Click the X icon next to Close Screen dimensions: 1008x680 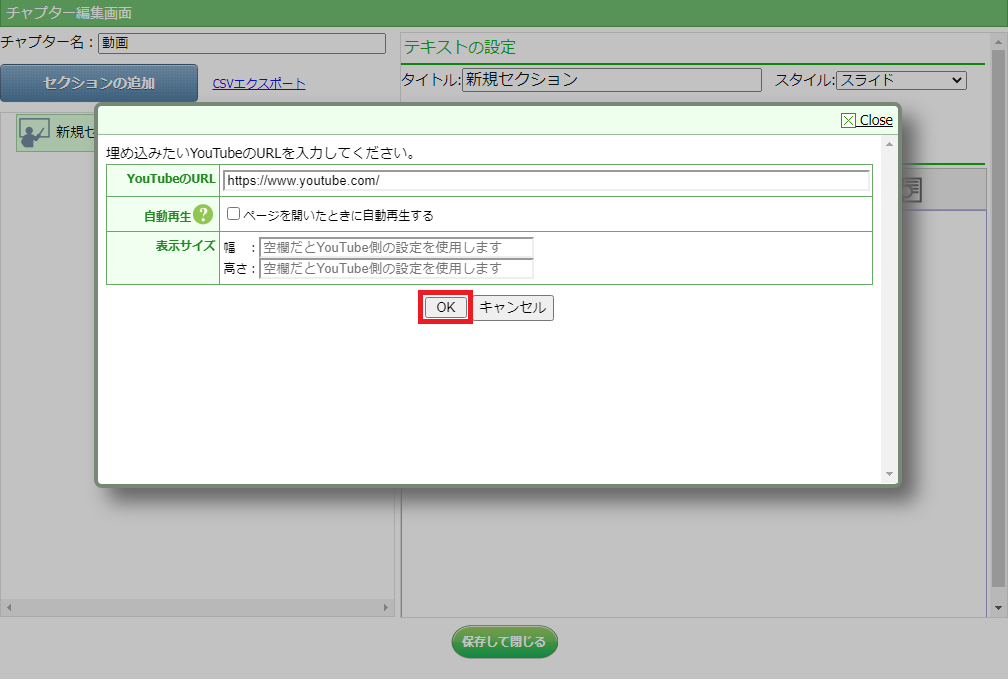849,120
